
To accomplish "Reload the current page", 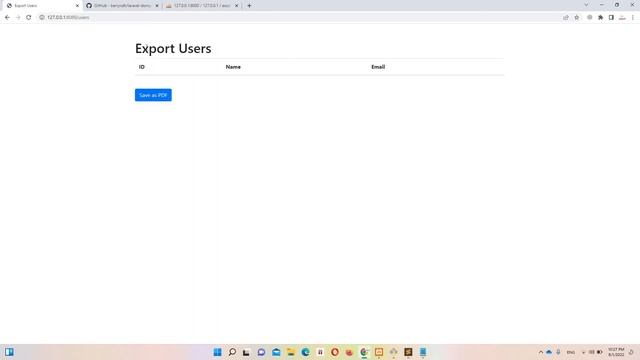I will click(x=29, y=18).
